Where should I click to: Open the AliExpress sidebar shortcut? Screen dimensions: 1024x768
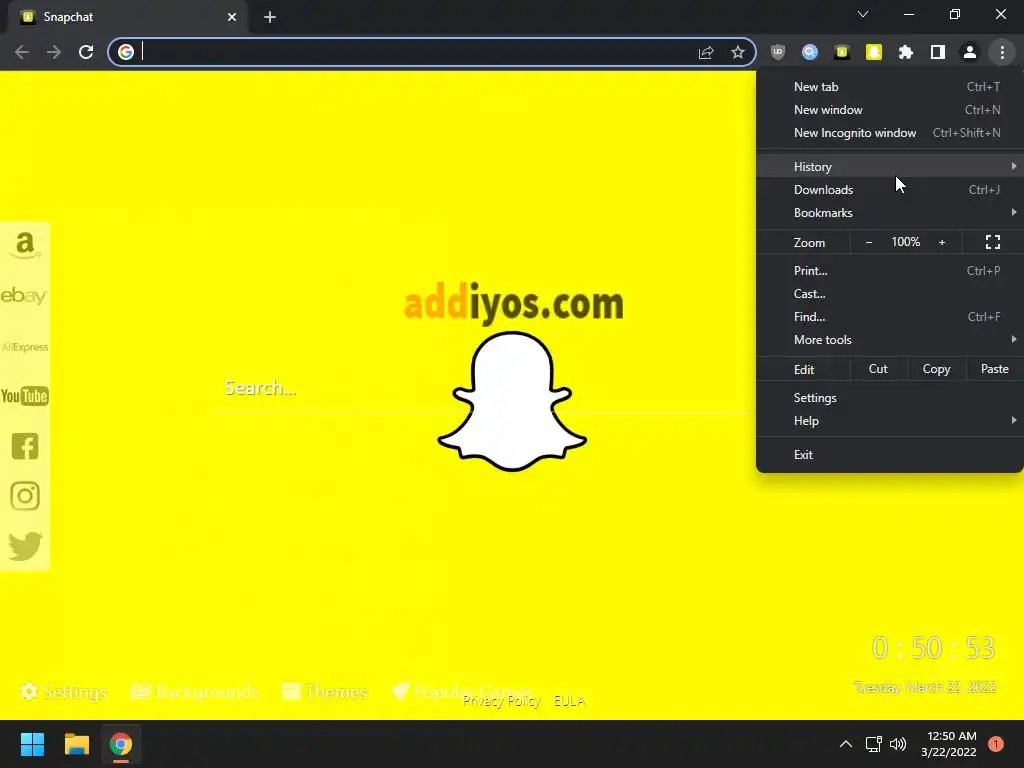pos(25,347)
